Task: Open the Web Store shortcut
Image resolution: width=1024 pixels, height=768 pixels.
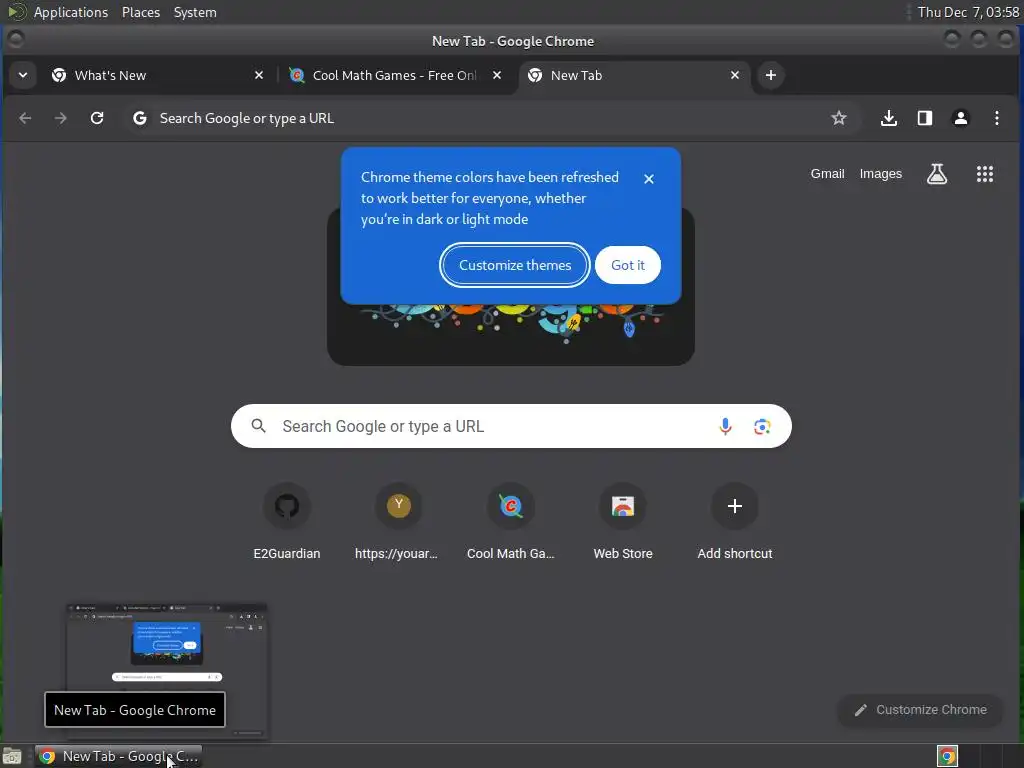Action: point(623,521)
